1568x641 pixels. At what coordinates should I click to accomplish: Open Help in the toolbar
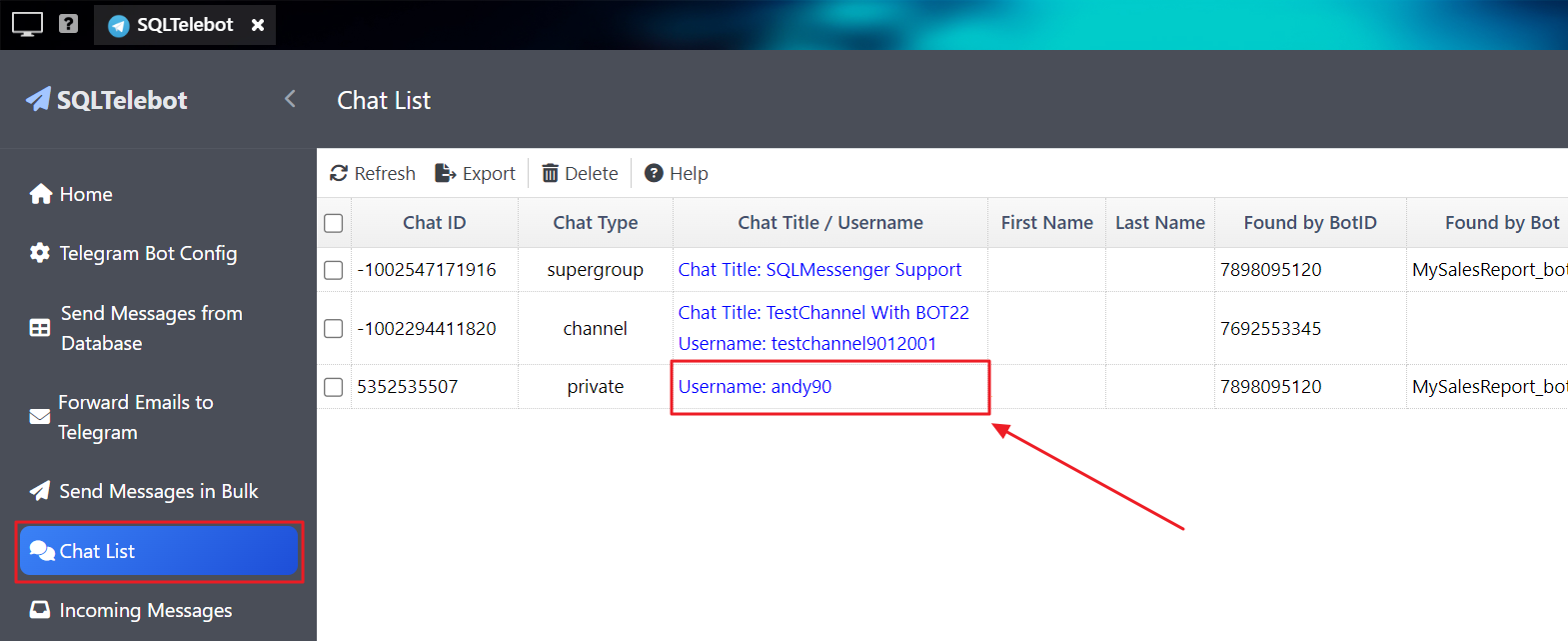677,173
